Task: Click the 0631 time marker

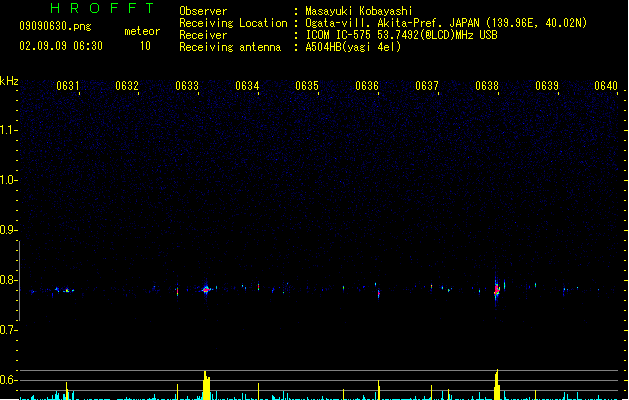Action: coord(67,86)
